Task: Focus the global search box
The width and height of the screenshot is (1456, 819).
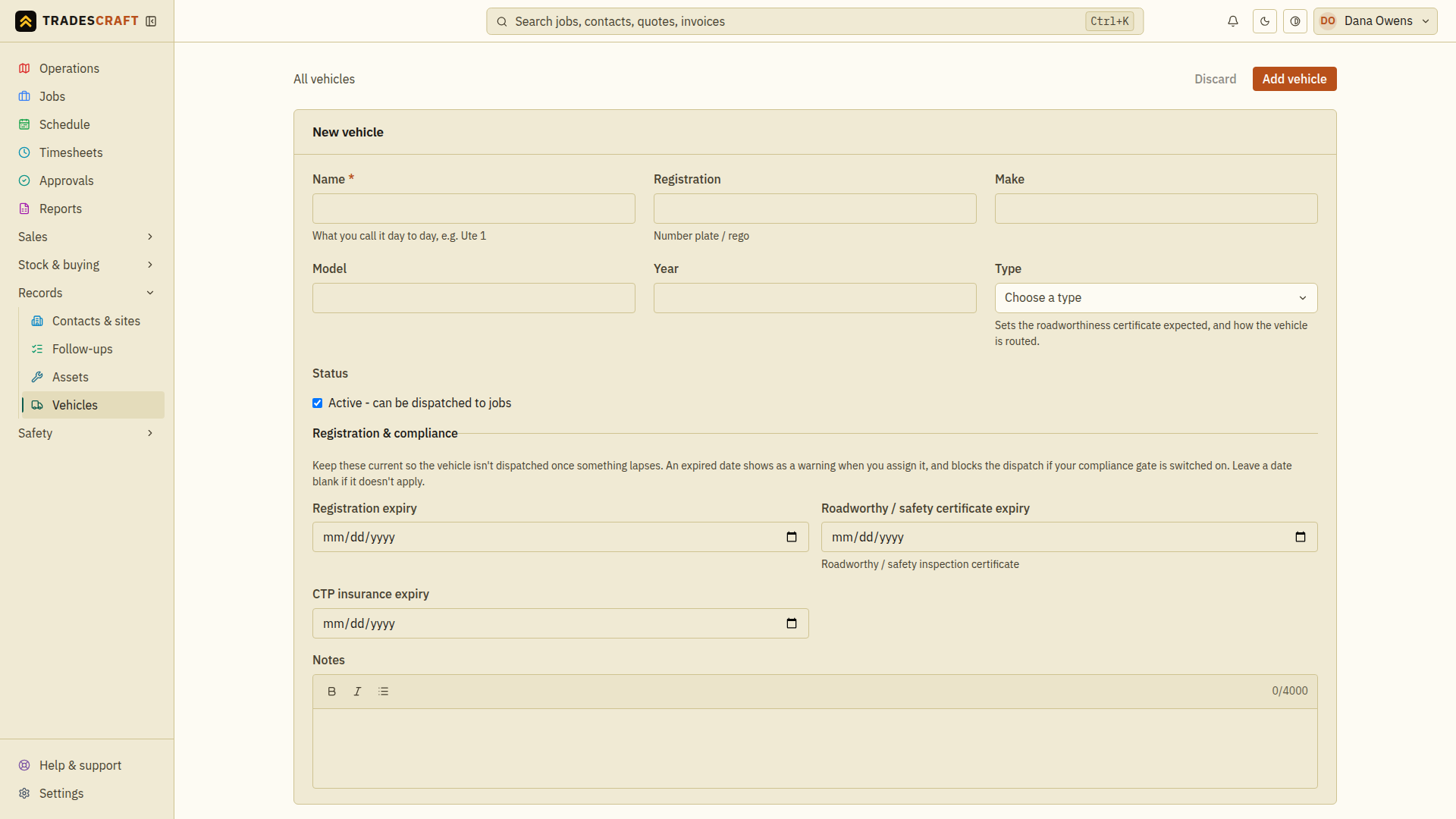Action: (814, 21)
